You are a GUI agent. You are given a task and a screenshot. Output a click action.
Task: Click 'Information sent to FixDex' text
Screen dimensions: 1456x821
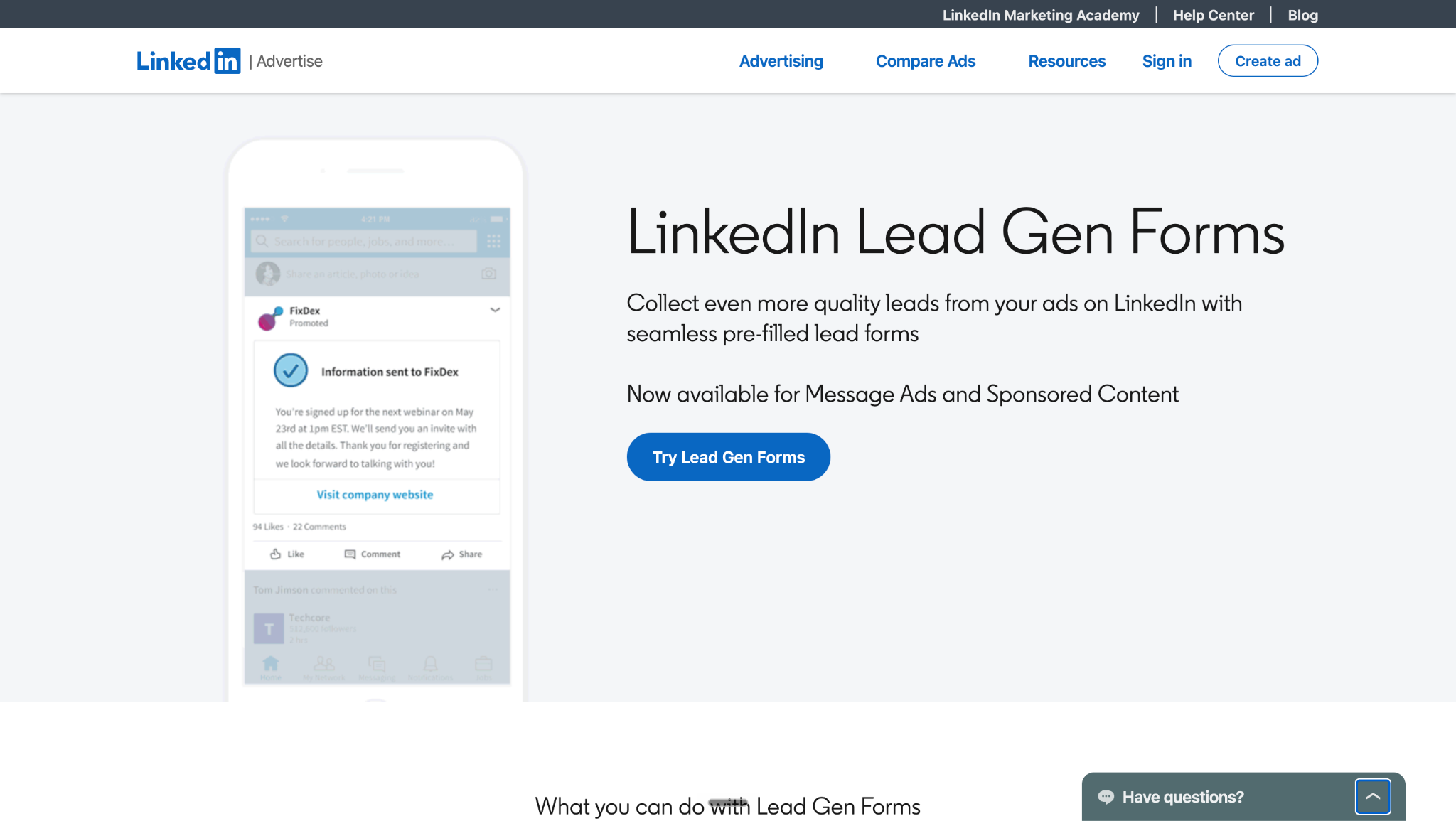click(390, 372)
